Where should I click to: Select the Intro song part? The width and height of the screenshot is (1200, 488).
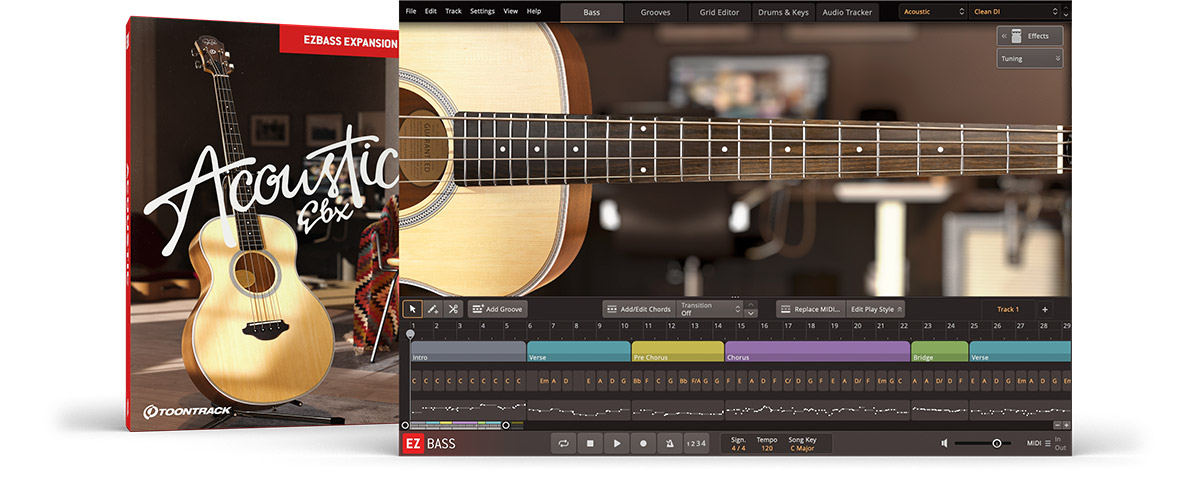[468, 351]
